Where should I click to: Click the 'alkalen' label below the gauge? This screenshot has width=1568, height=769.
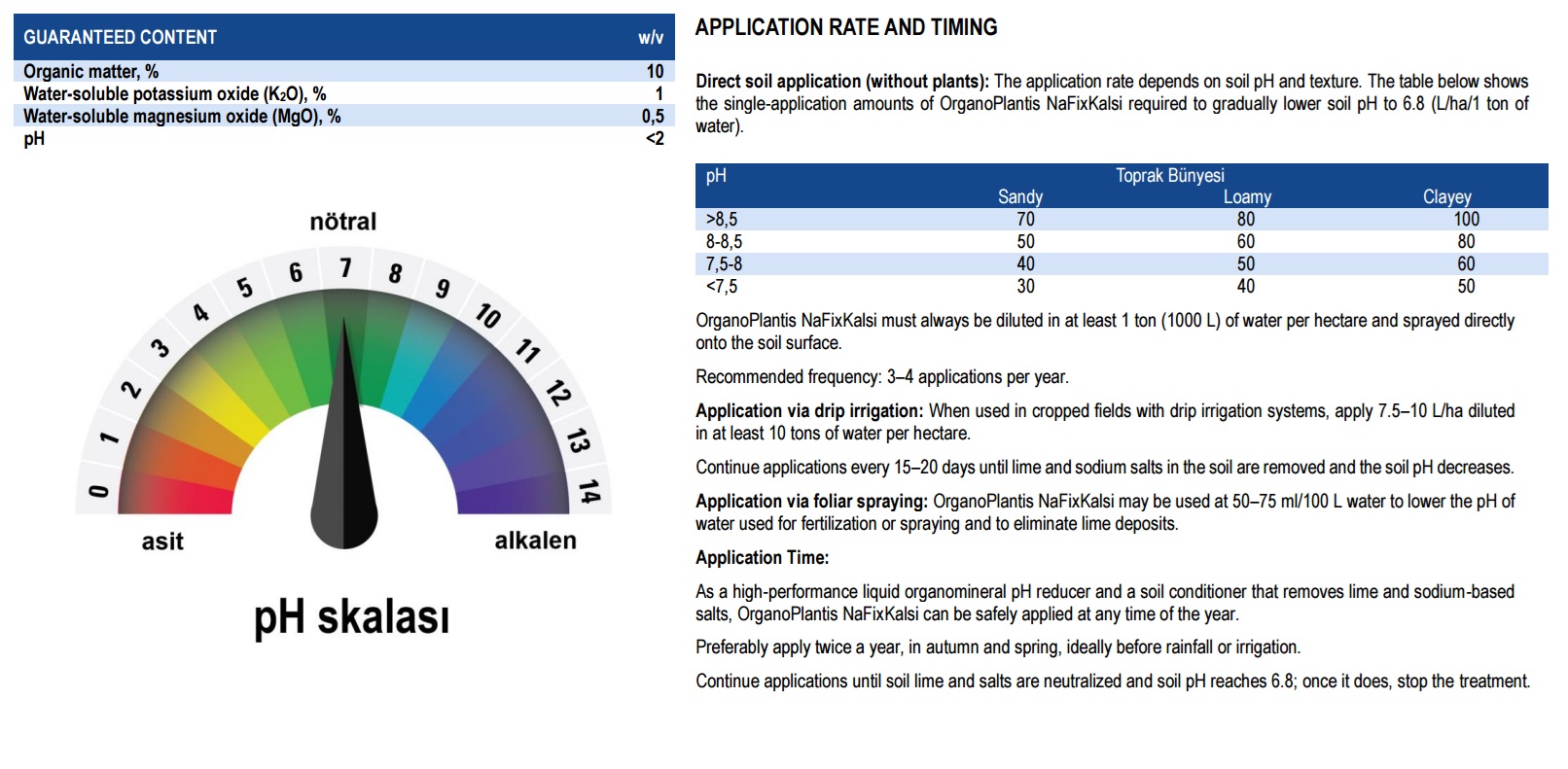[x=535, y=541]
